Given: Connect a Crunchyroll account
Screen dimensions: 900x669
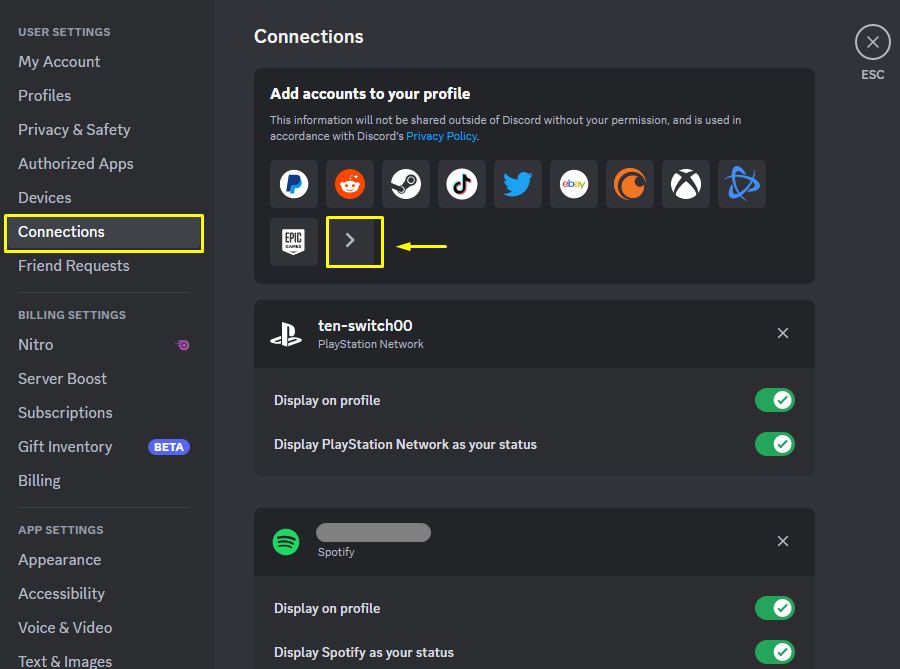Looking at the screenshot, I should [630, 184].
